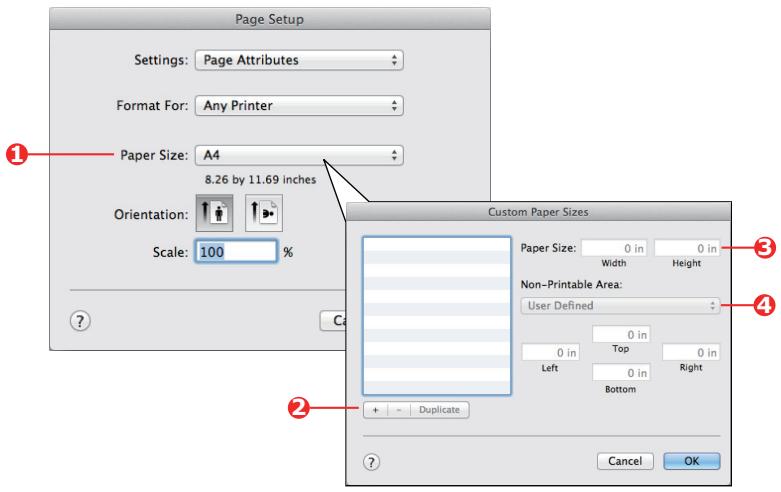Image resolution: width=781 pixels, height=492 pixels.
Task: Add a new custom paper size with plus
Action: [x=376, y=410]
